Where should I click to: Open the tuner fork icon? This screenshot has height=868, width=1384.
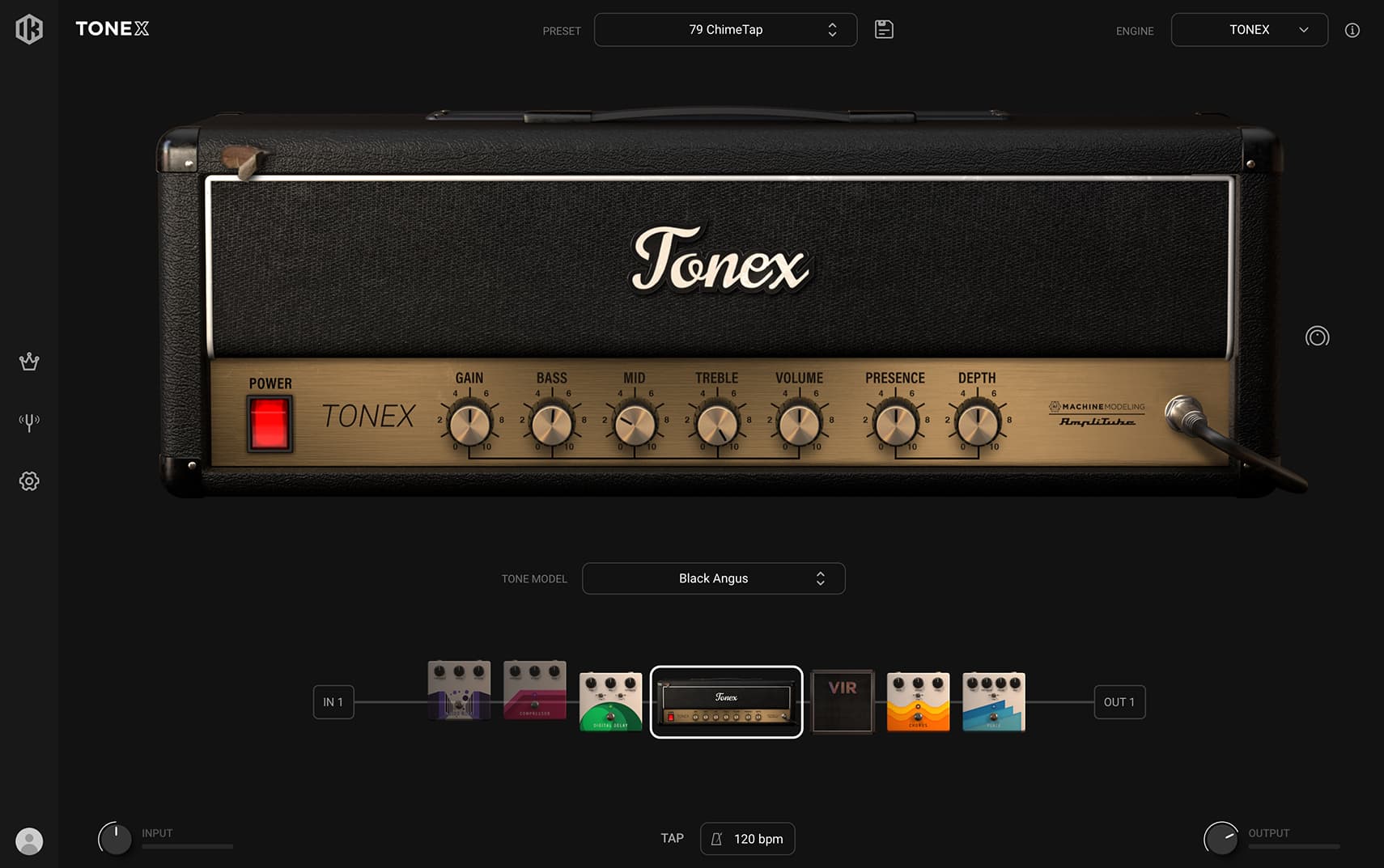click(29, 421)
